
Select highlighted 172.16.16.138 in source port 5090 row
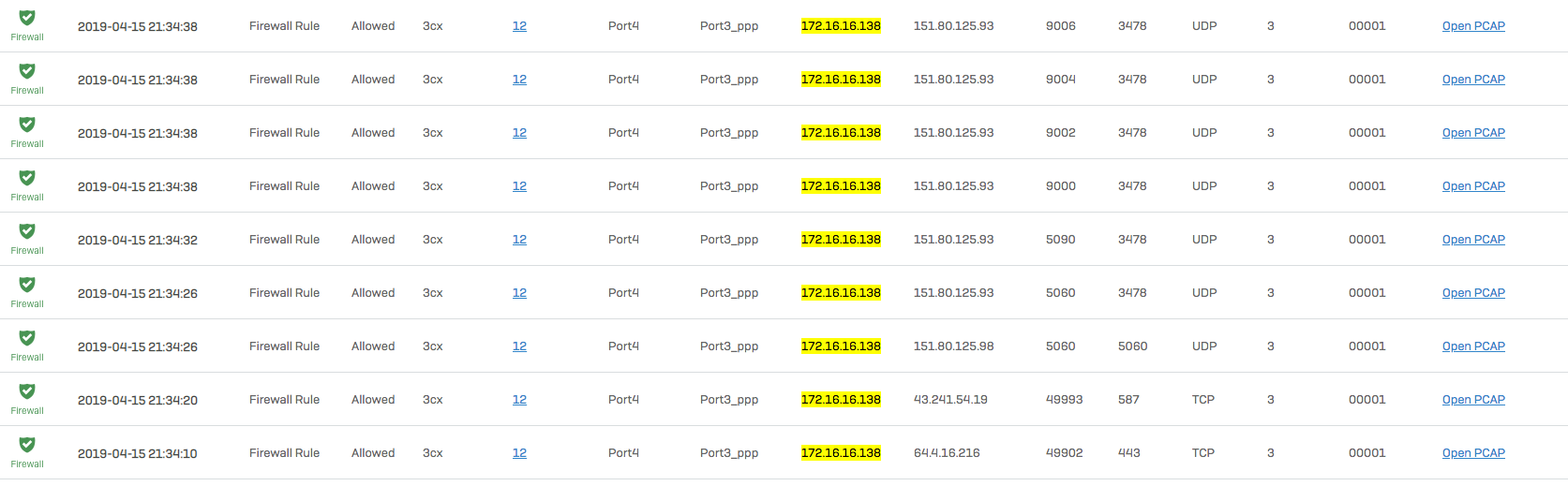pos(841,240)
